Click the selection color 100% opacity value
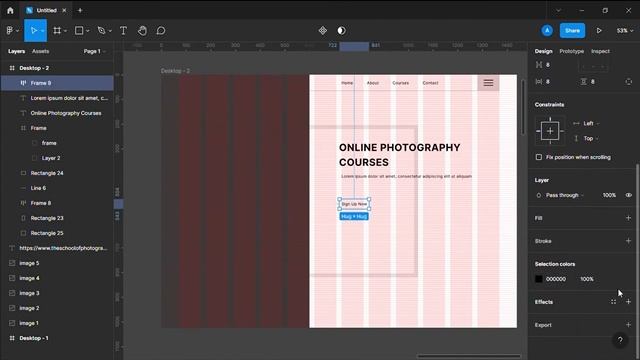Screen dimensions: 640x360 point(587,279)
